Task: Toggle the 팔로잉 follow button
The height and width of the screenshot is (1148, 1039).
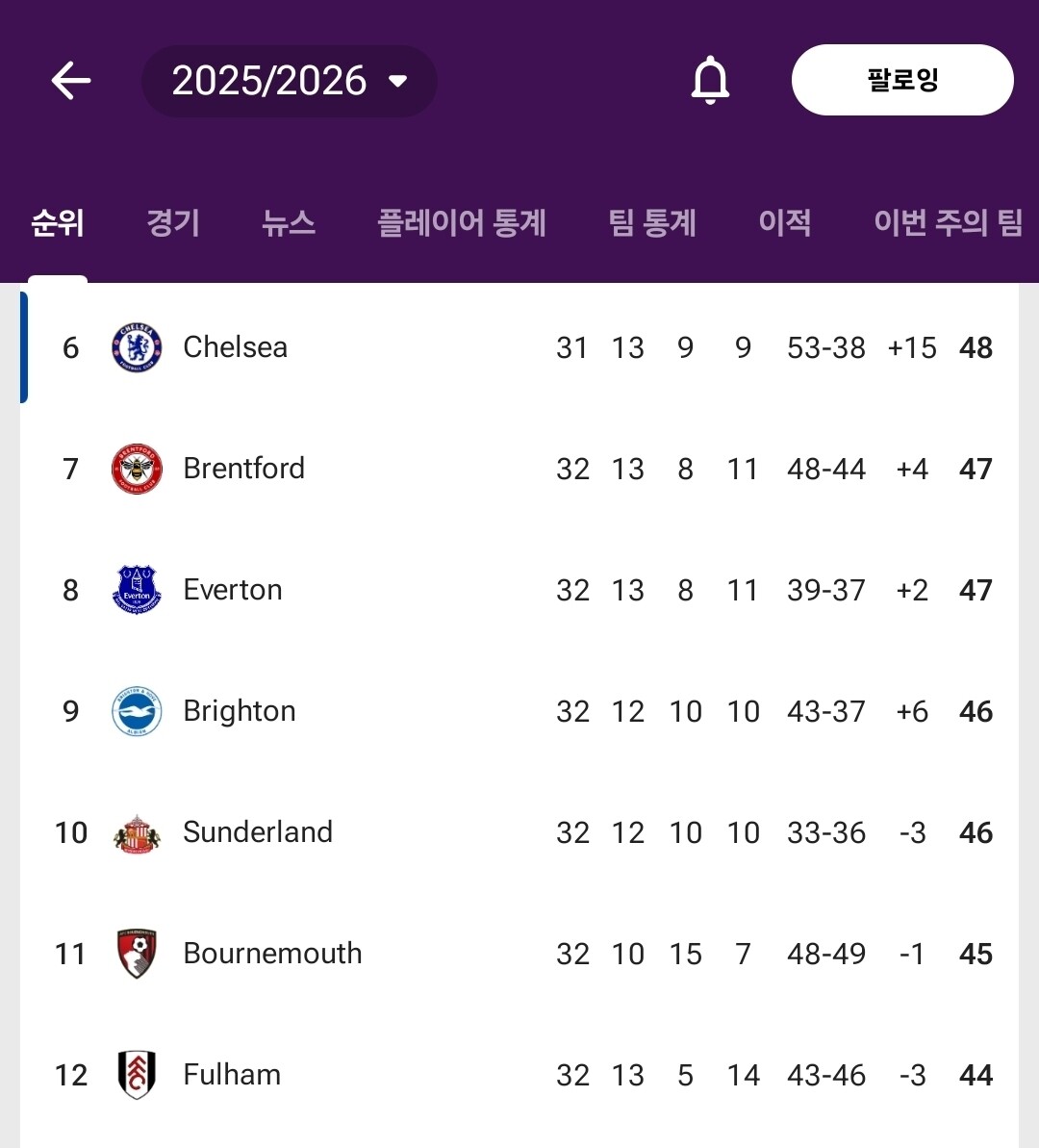Action: pos(901,80)
